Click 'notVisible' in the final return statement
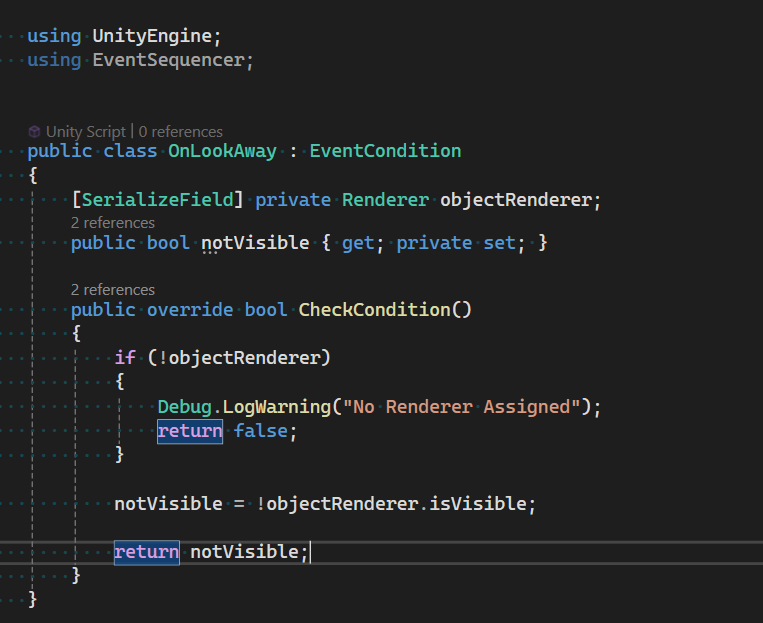Image resolution: width=763 pixels, height=623 pixels. point(245,552)
